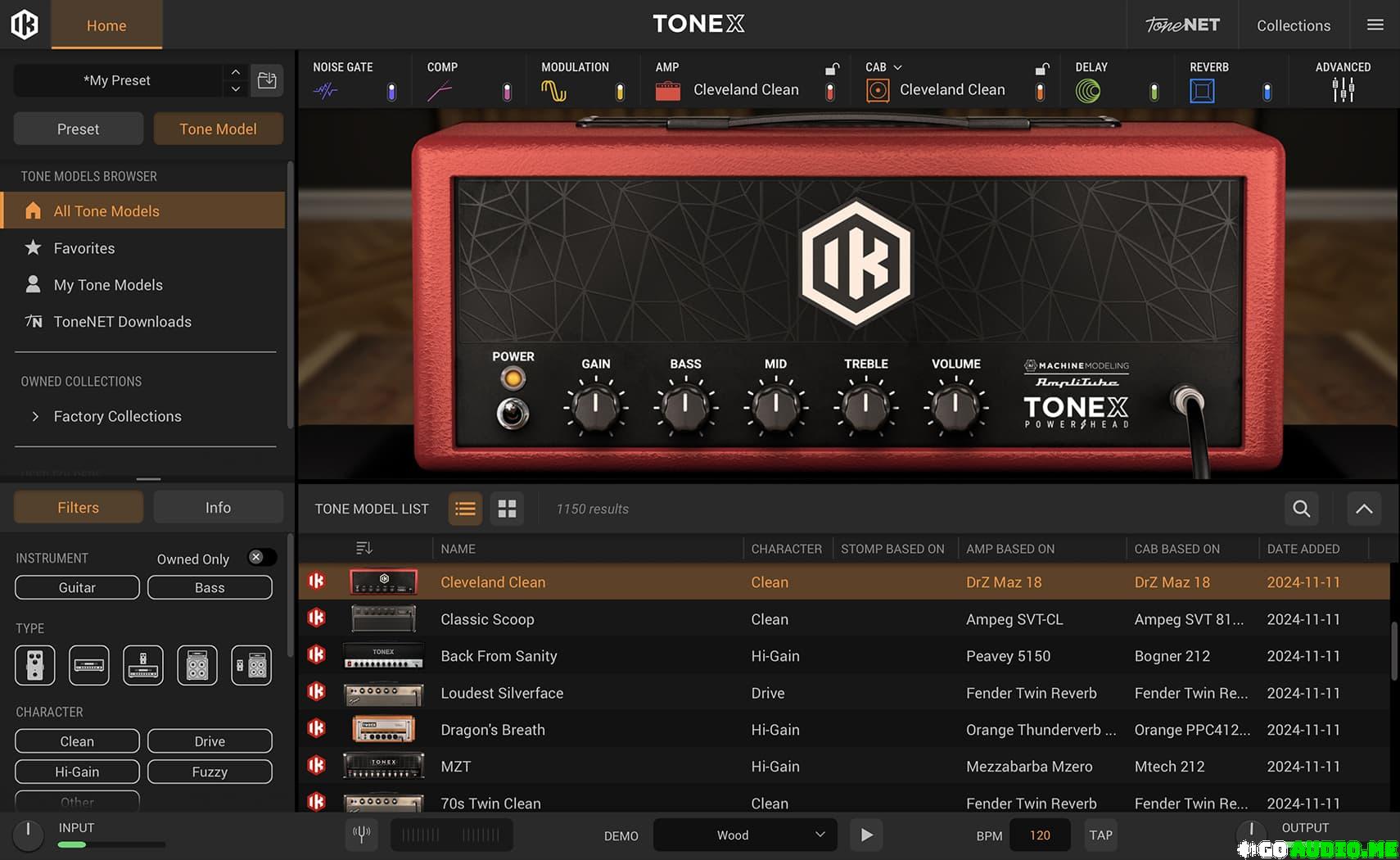1400x860 pixels.
Task: Open the CAB dropdown chevron
Action: tap(897, 67)
